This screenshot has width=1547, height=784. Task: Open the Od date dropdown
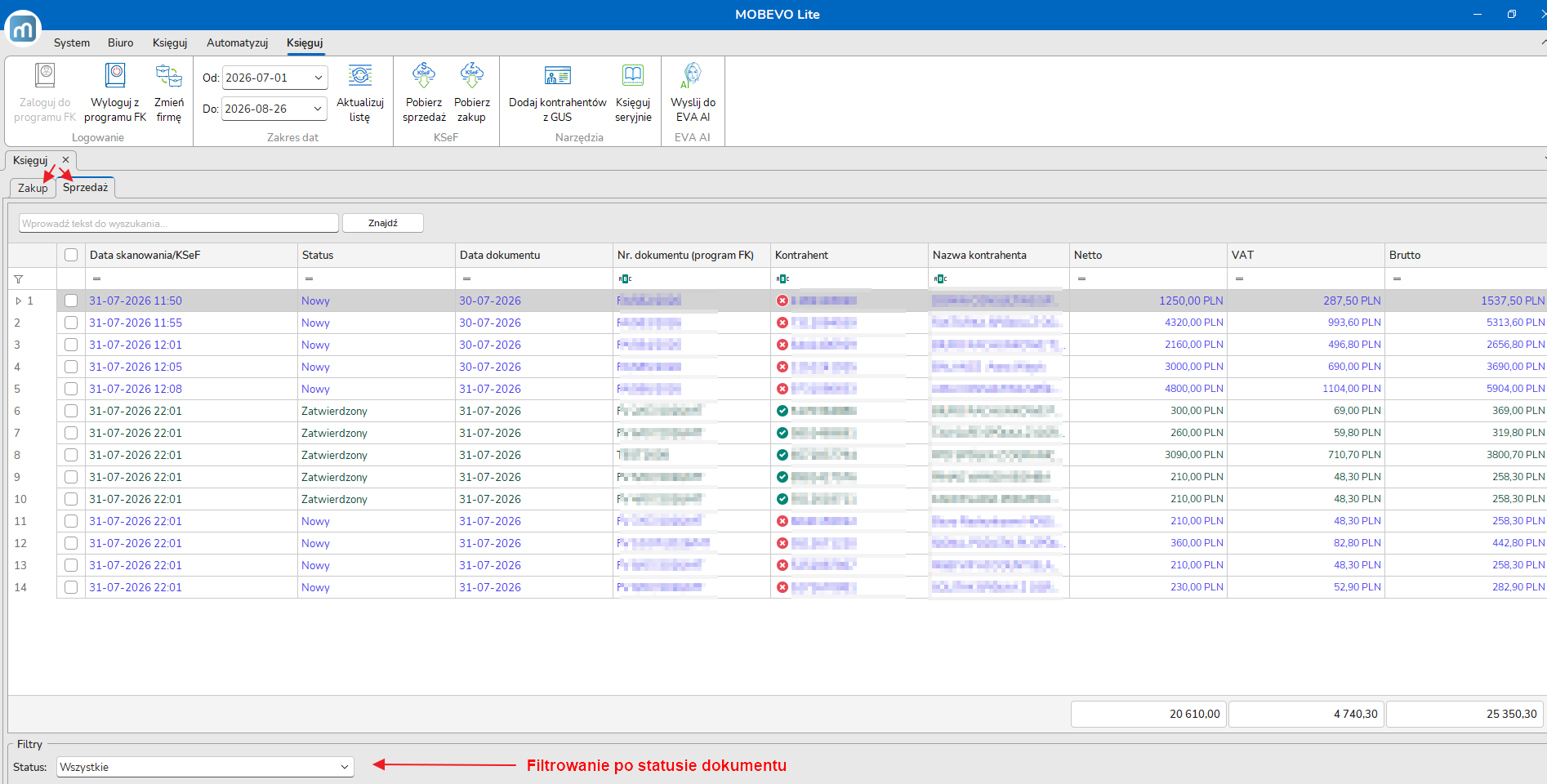click(x=319, y=78)
